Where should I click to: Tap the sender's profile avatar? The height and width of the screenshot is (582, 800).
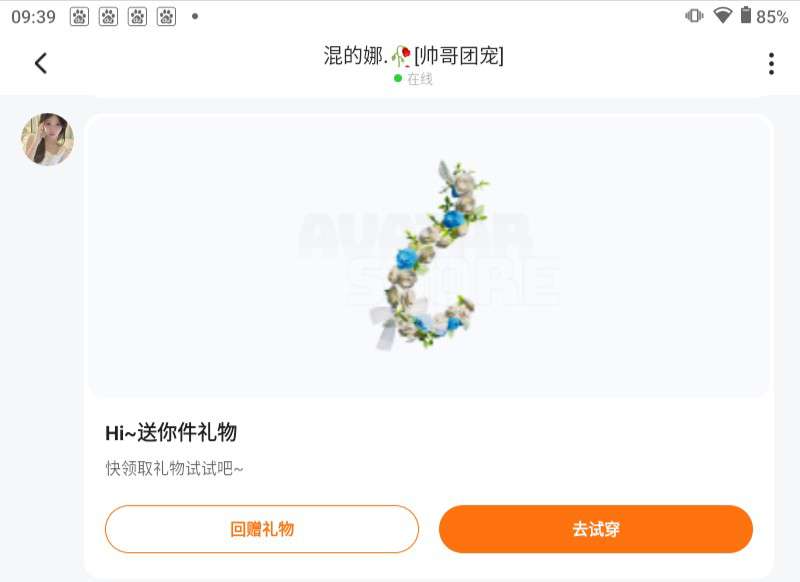(x=47, y=139)
